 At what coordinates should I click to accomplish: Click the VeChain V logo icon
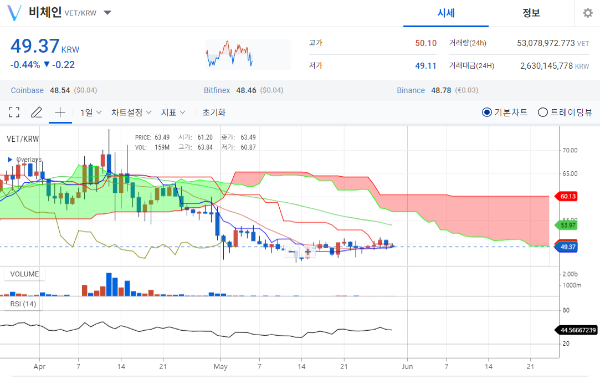pos(15,13)
